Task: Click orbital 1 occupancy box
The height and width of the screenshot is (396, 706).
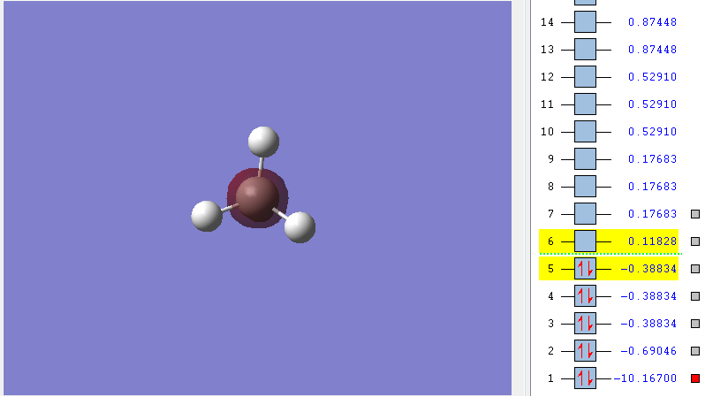Action: tap(585, 378)
